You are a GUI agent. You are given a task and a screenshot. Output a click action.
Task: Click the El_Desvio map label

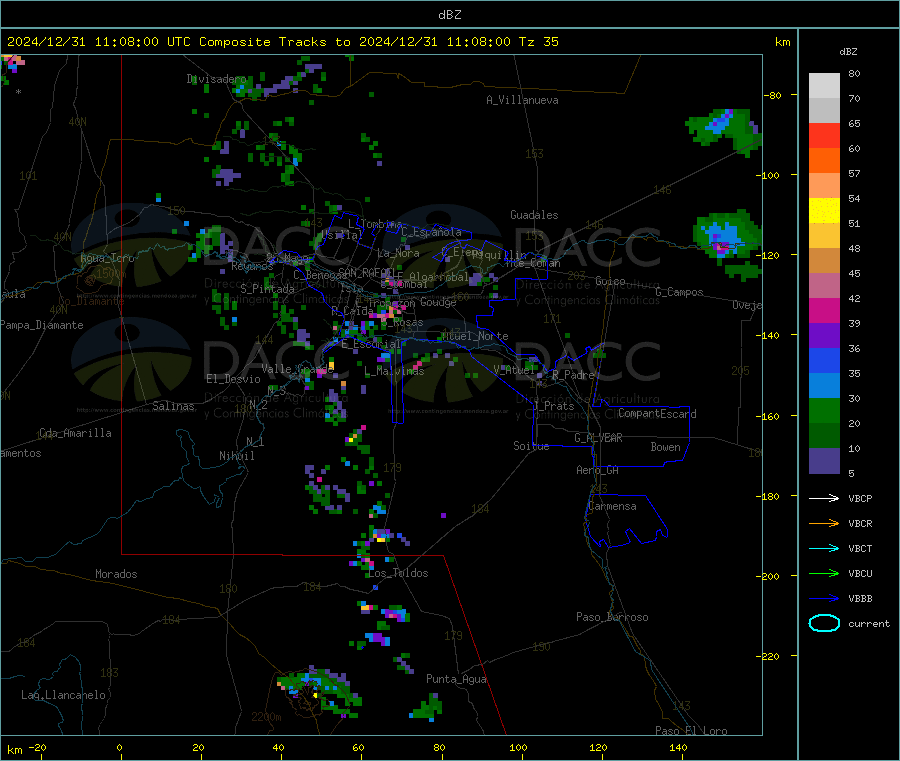(x=233, y=379)
